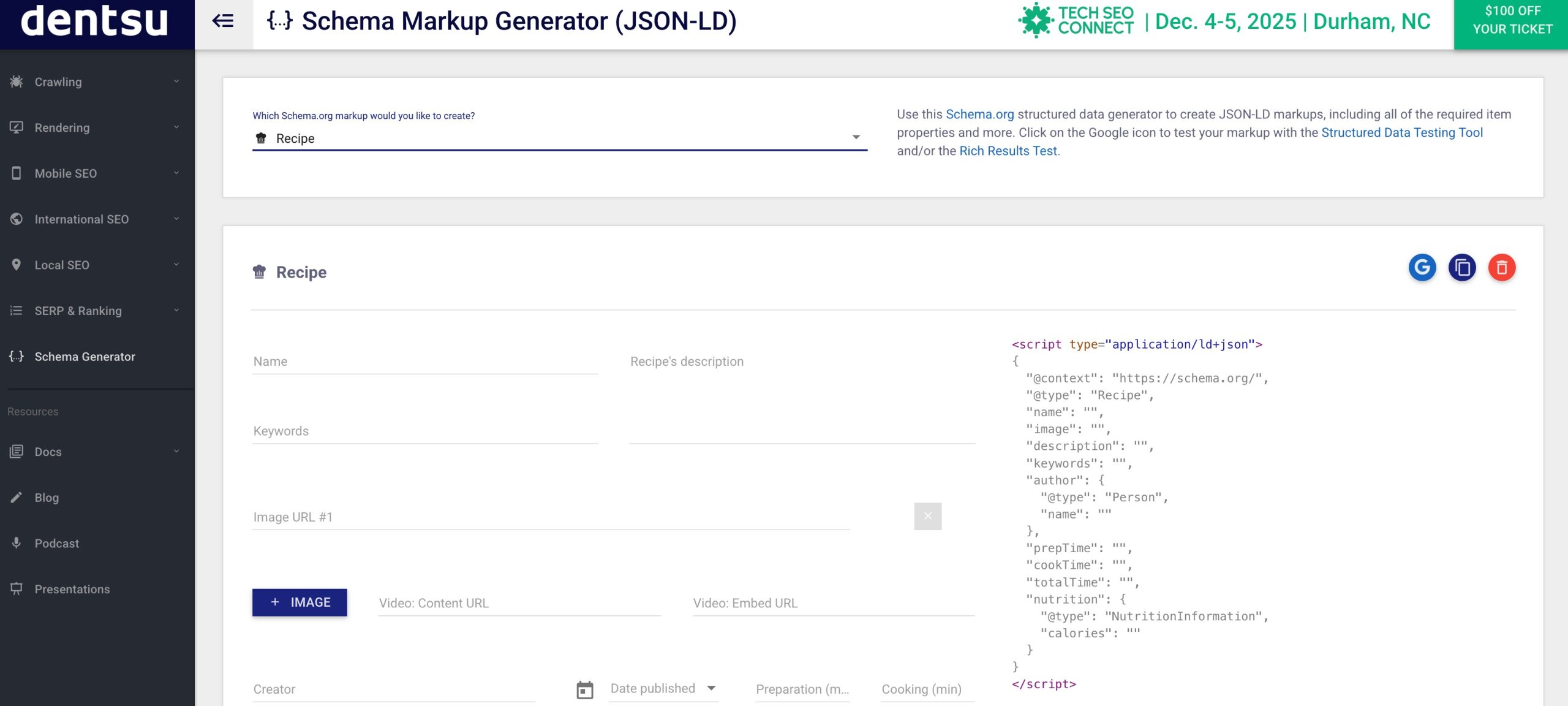This screenshot has width=1568, height=706.
Task: Open the Recipe schema type dropdown
Action: click(559, 139)
